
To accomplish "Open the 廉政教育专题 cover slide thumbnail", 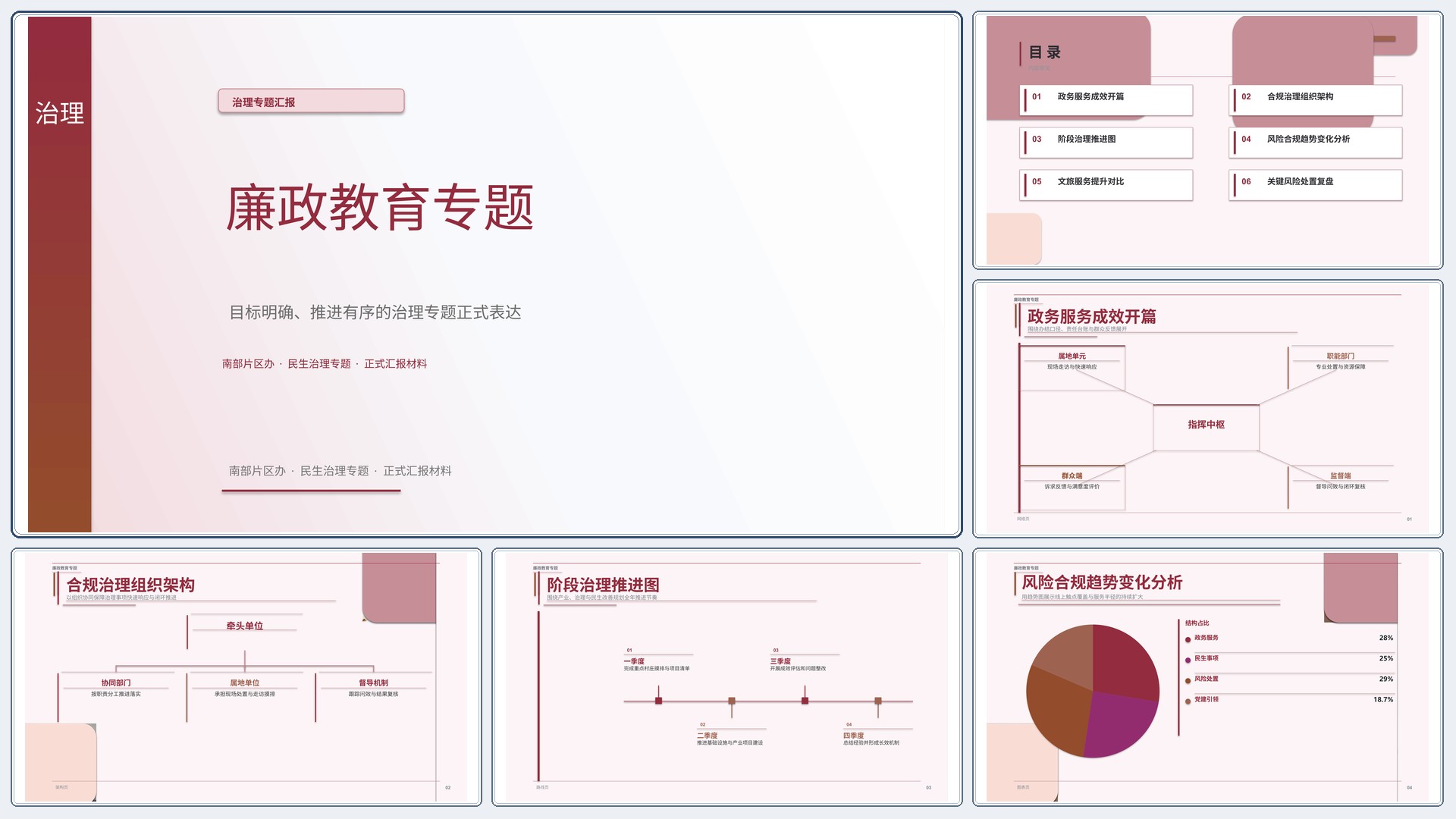I will [486, 275].
